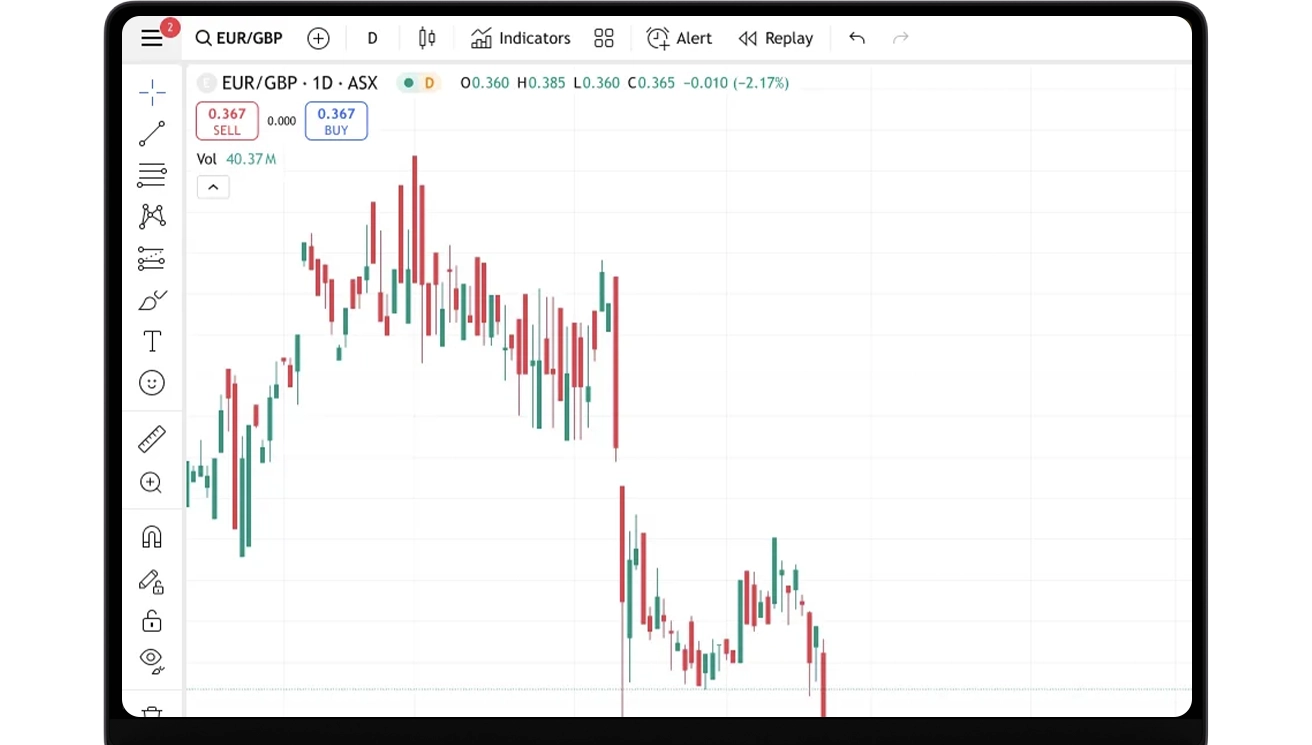Screen dimensions: 1312x745
Task: Click the red notification badge showing 2
Action: click(x=170, y=27)
